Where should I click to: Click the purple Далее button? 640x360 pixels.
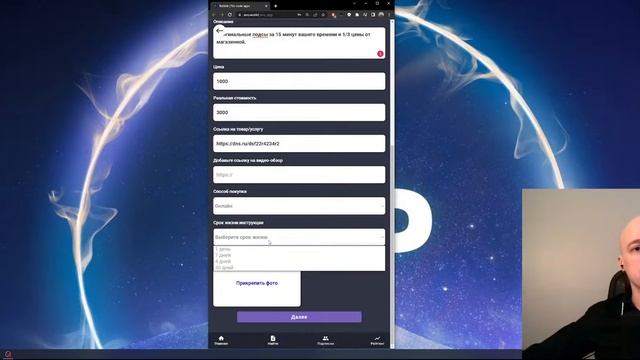click(299, 317)
